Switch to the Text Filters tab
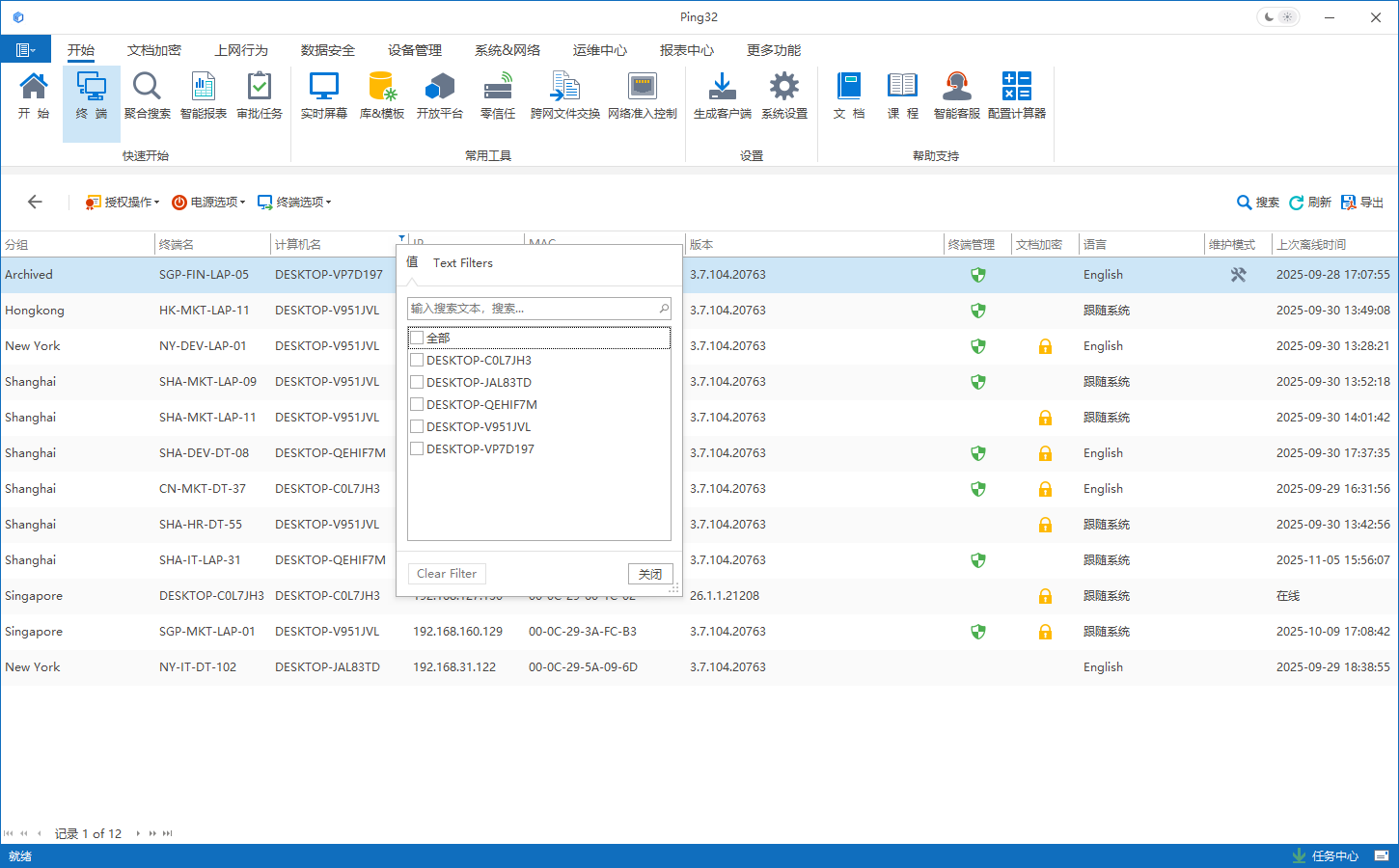The height and width of the screenshot is (868, 1399). [462, 263]
